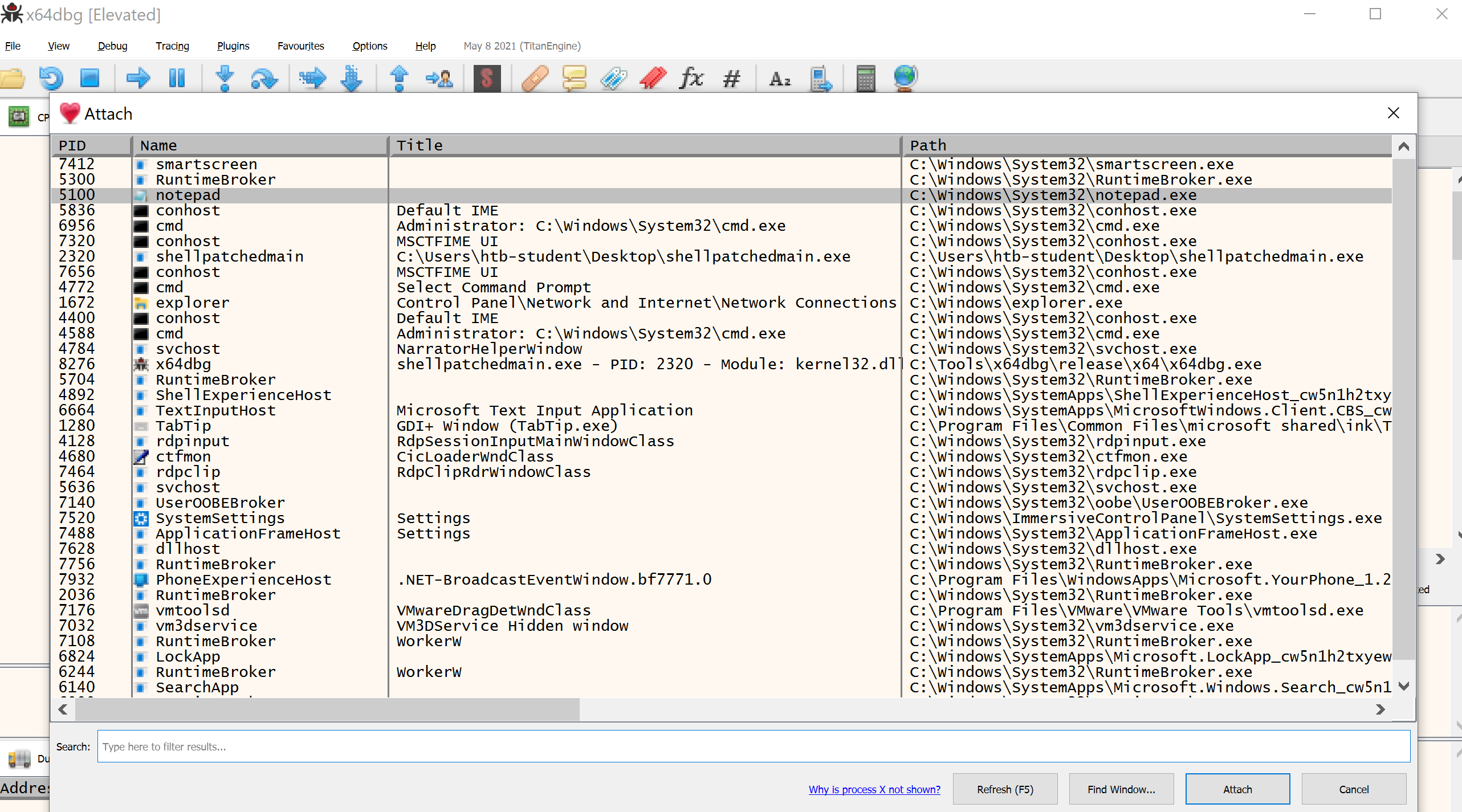The height and width of the screenshot is (812, 1462).
Task: Click the Stop debugging square icon
Action: click(90, 78)
